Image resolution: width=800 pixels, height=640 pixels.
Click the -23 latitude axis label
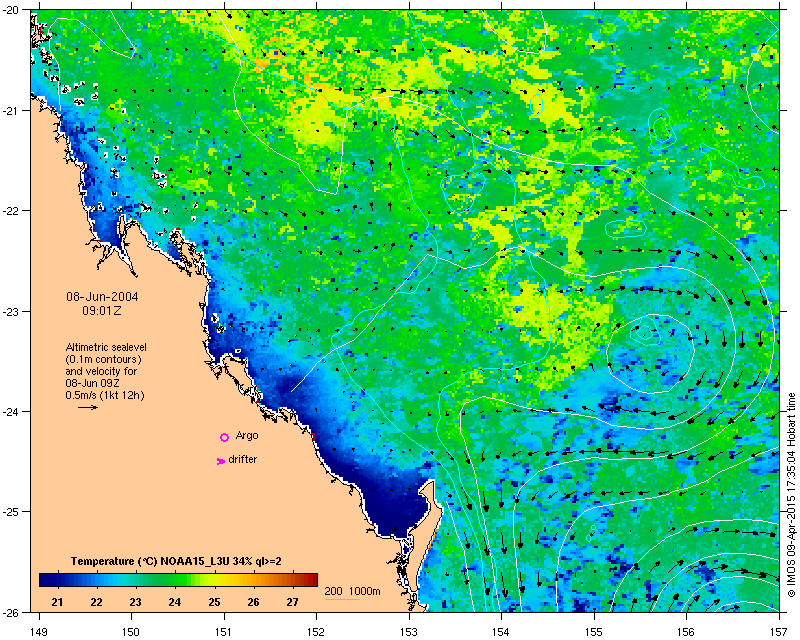point(11,311)
